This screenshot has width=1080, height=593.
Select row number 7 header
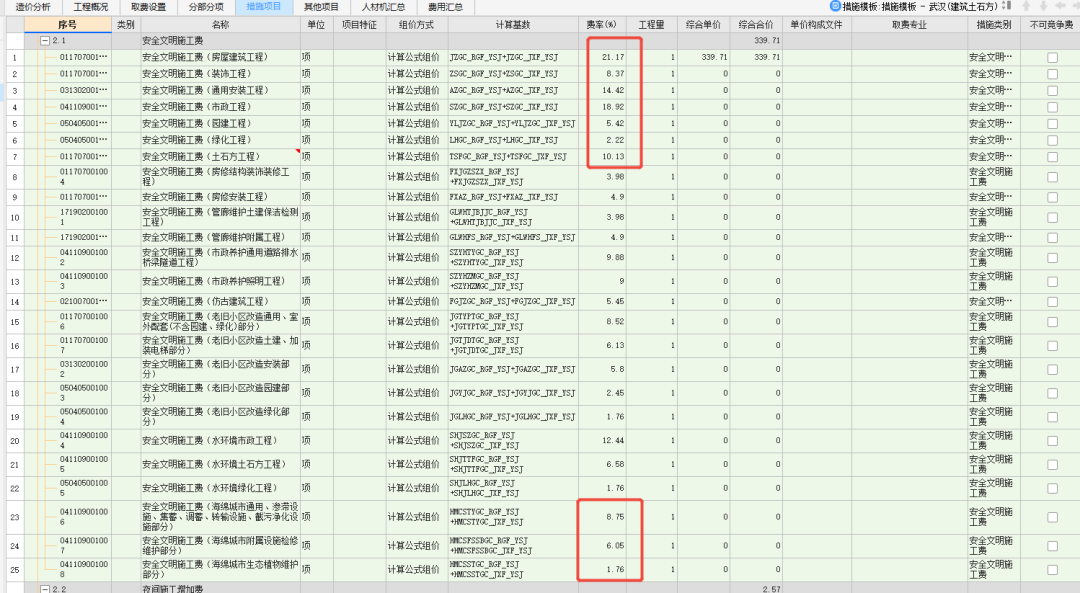[x=15, y=156]
